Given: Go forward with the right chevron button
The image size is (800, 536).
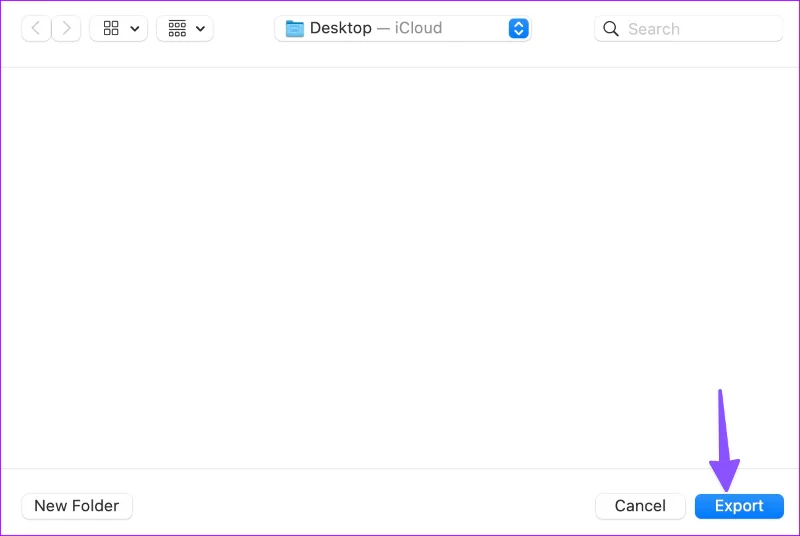Looking at the screenshot, I should (x=66, y=29).
